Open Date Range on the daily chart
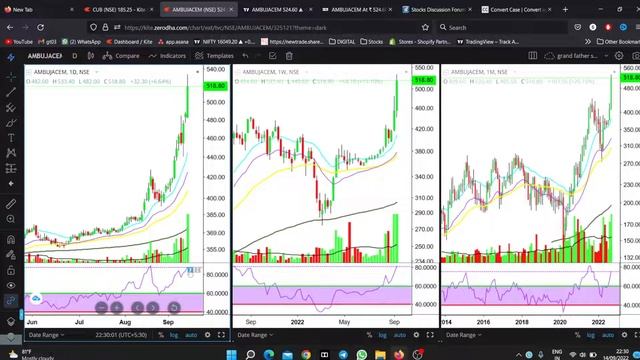Viewport: 640px width, 360px height. point(46,335)
